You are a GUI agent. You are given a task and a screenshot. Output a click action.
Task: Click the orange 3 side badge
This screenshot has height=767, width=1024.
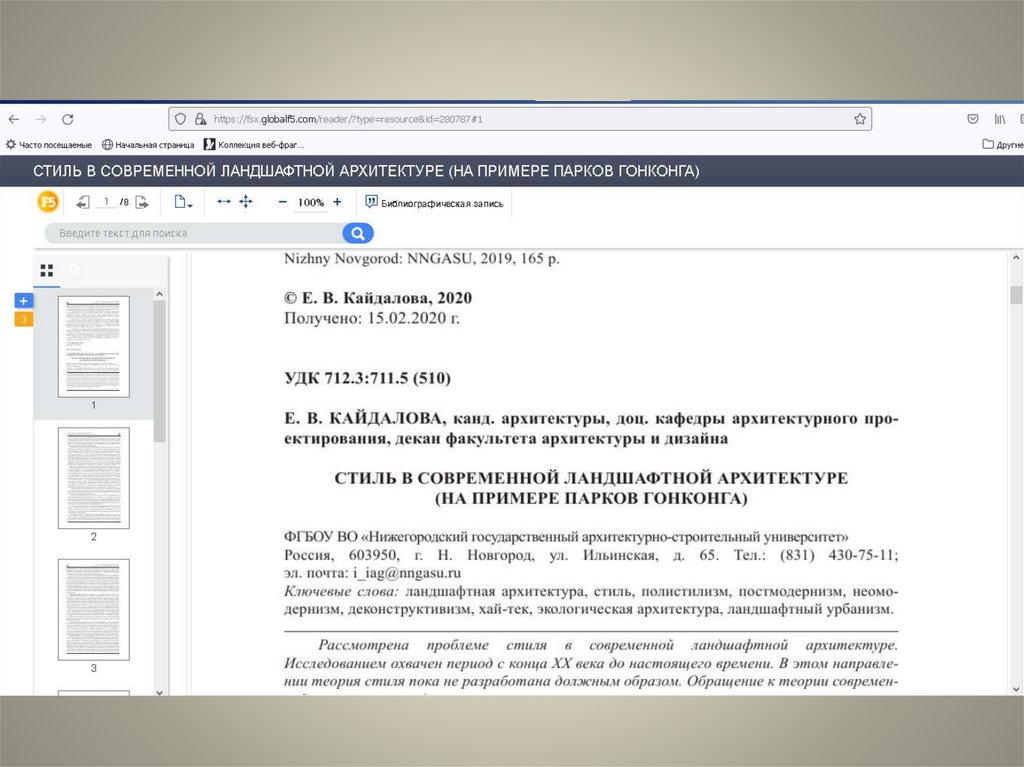(24, 319)
